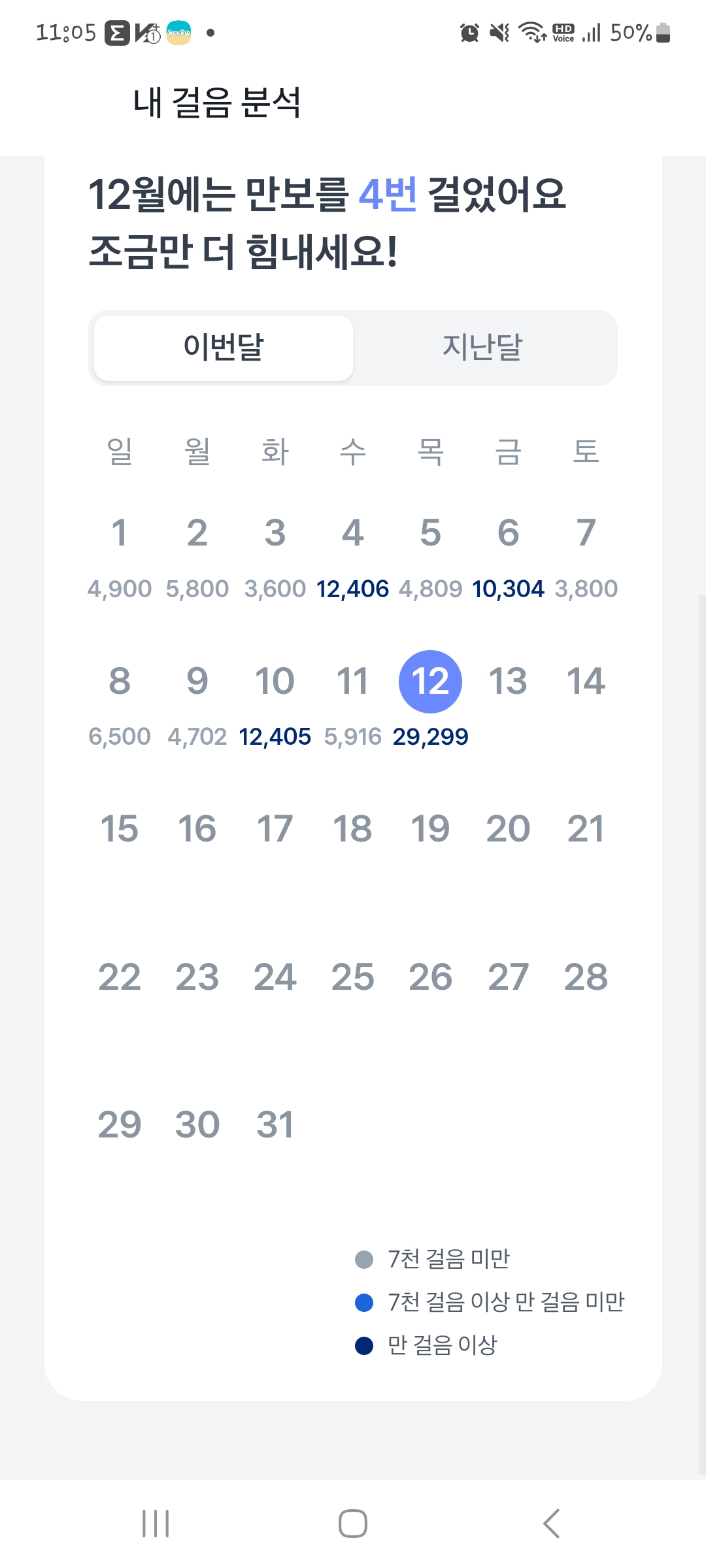Image resolution: width=706 pixels, height=1568 pixels.
Task: Select highlighted day 12 on calendar
Action: click(430, 681)
